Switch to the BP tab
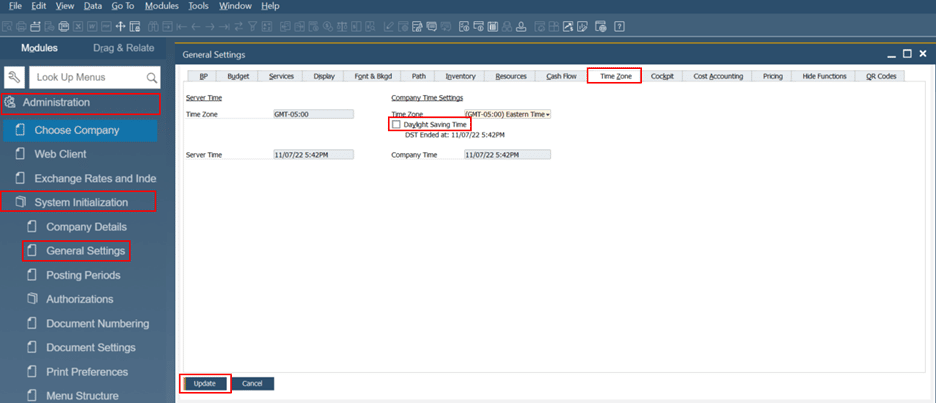The height and width of the screenshot is (403, 936). [204, 76]
